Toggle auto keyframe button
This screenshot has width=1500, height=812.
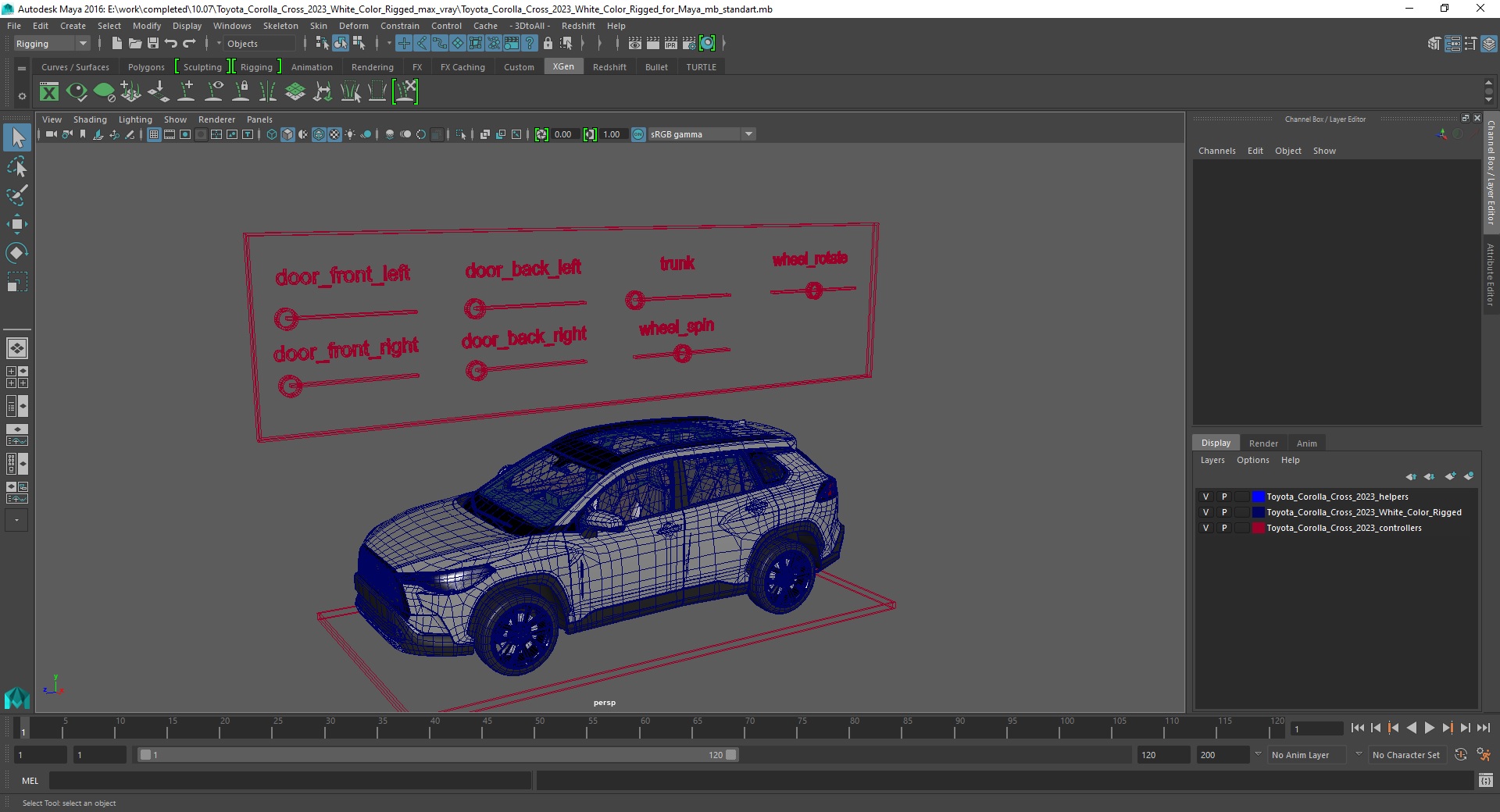[x=1460, y=755]
